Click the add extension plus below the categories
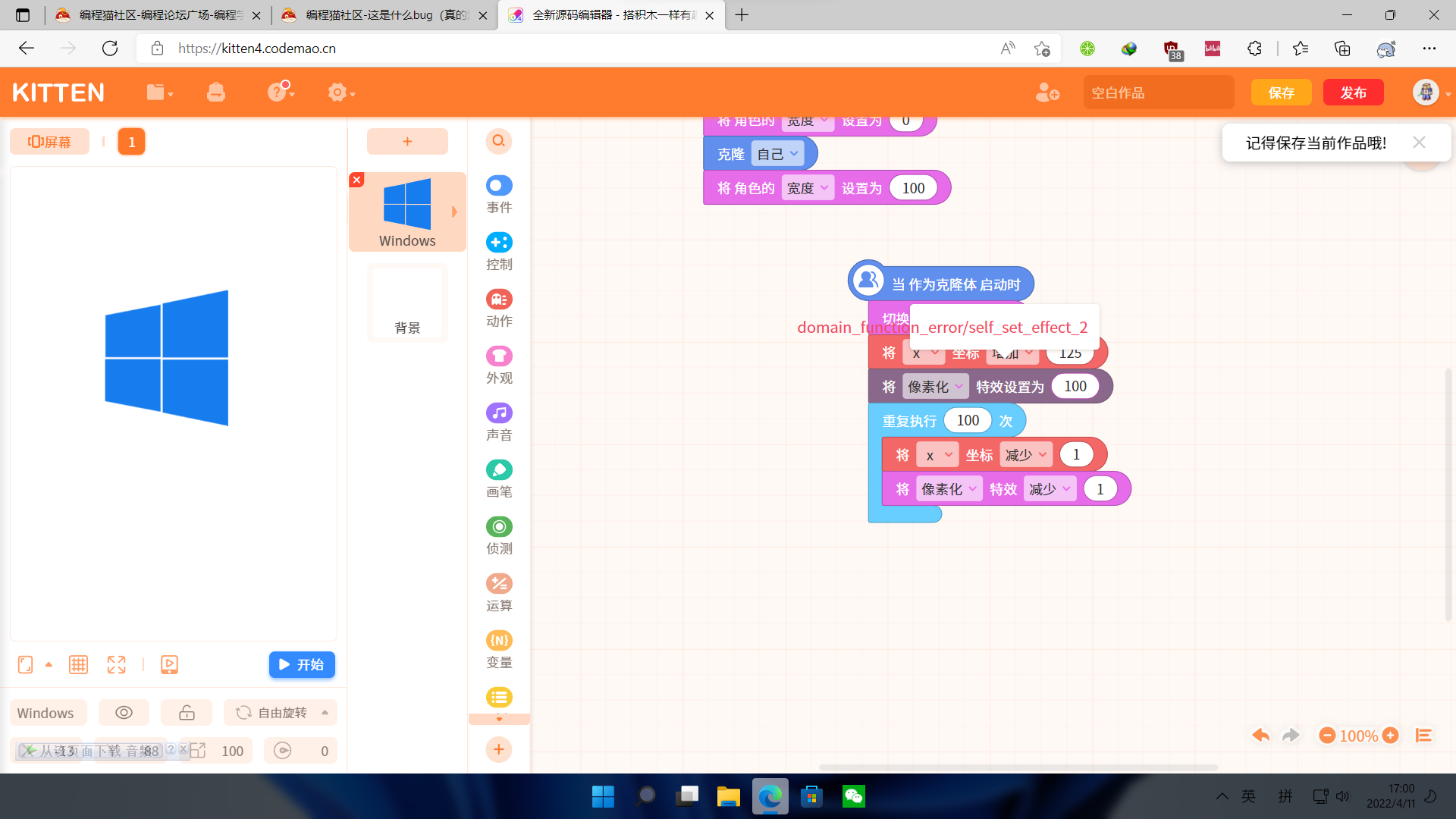1456x819 pixels. tap(499, 750)
